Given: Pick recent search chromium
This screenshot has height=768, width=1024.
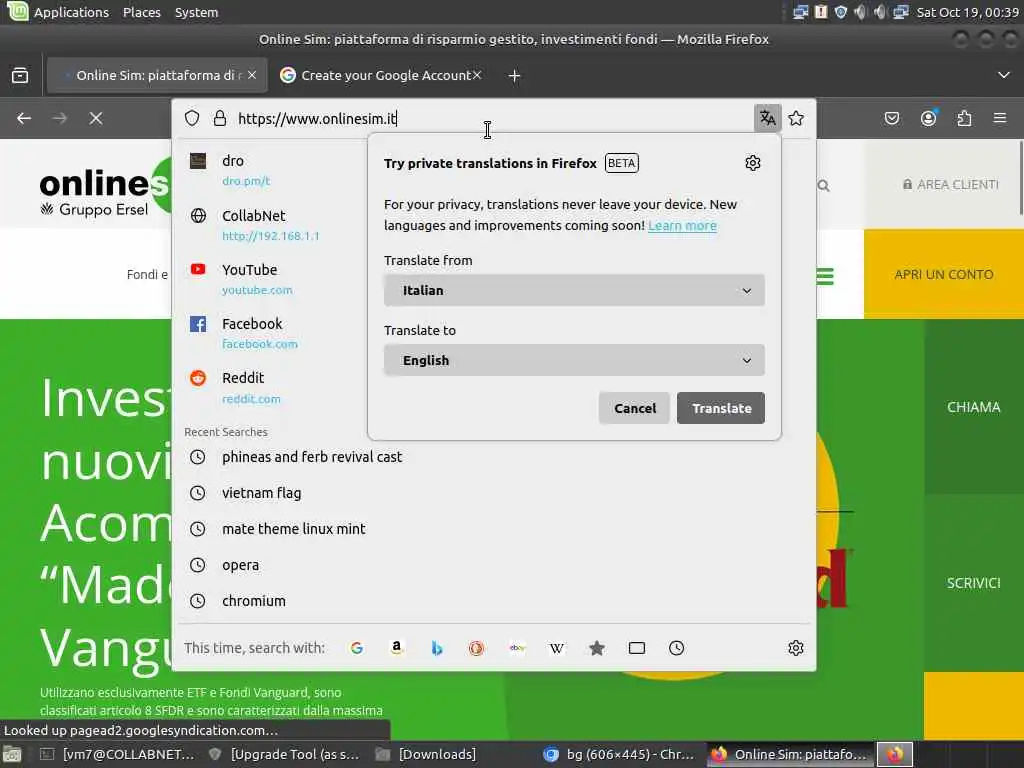Looking at the screenshot, I should [253, 601].
